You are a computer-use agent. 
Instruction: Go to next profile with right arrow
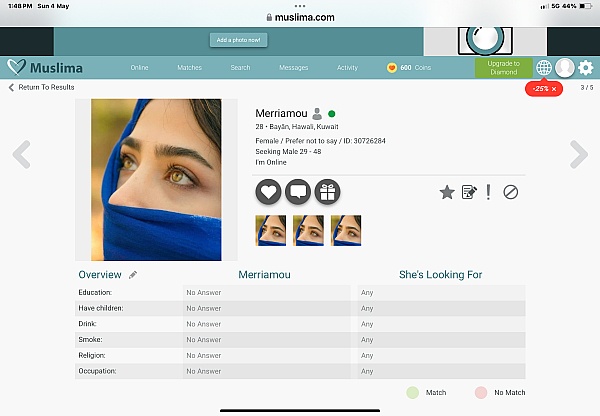pos(578,154)
